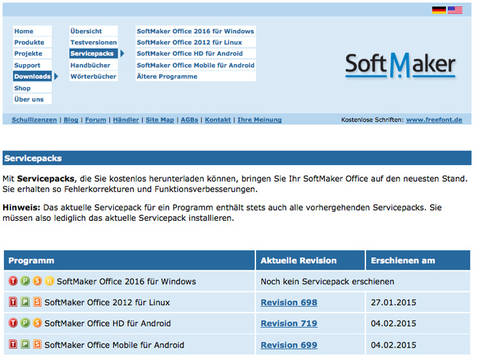
Task: Choose SoftMaker Office 2016 für Windows menu entry
Action: click(196, 31)
